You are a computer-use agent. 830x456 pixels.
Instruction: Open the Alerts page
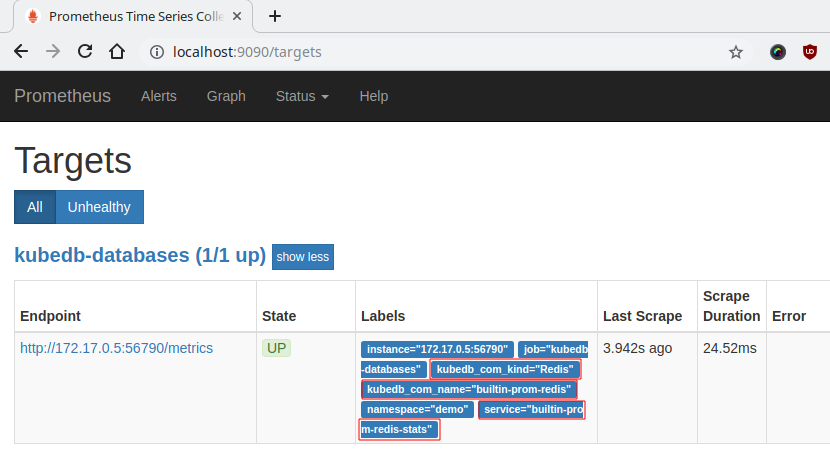click(x=159, y=97)
